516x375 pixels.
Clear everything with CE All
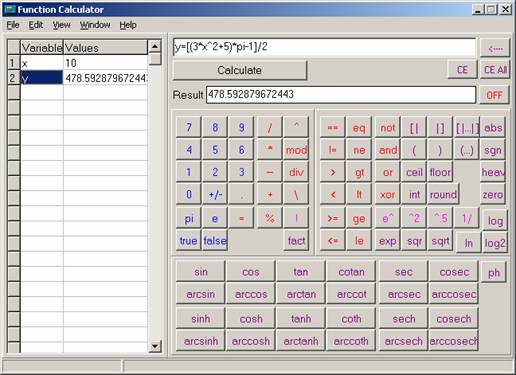[x=495, y=70]
